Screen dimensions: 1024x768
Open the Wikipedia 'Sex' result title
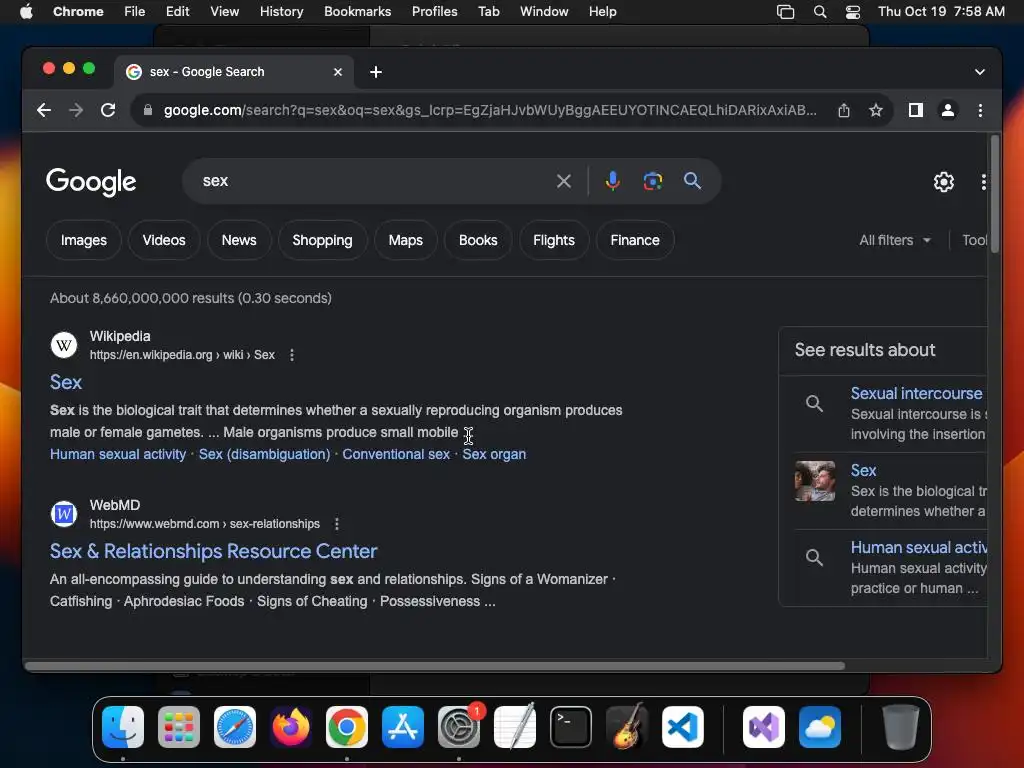(66, 382)
